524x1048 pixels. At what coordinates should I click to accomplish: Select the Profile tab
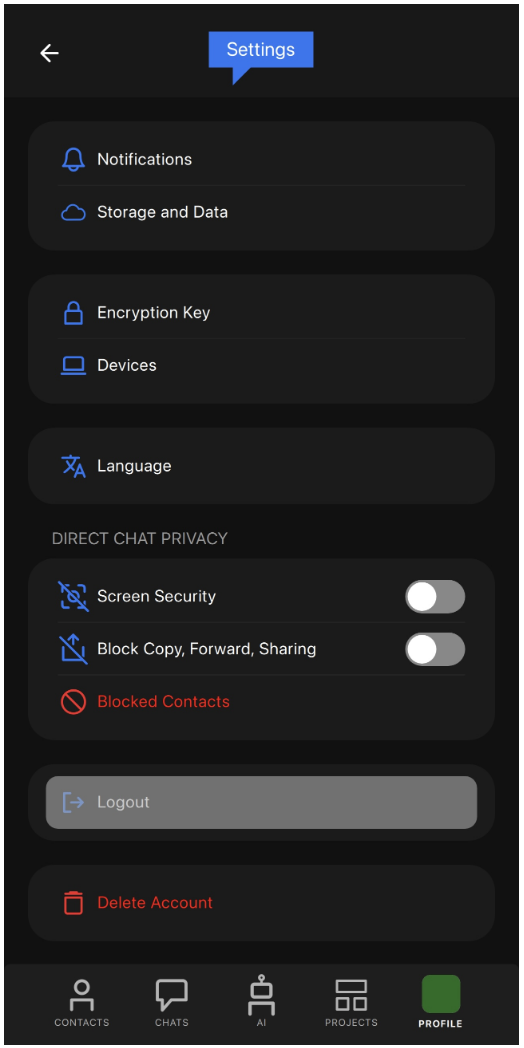coord(440,1001)
